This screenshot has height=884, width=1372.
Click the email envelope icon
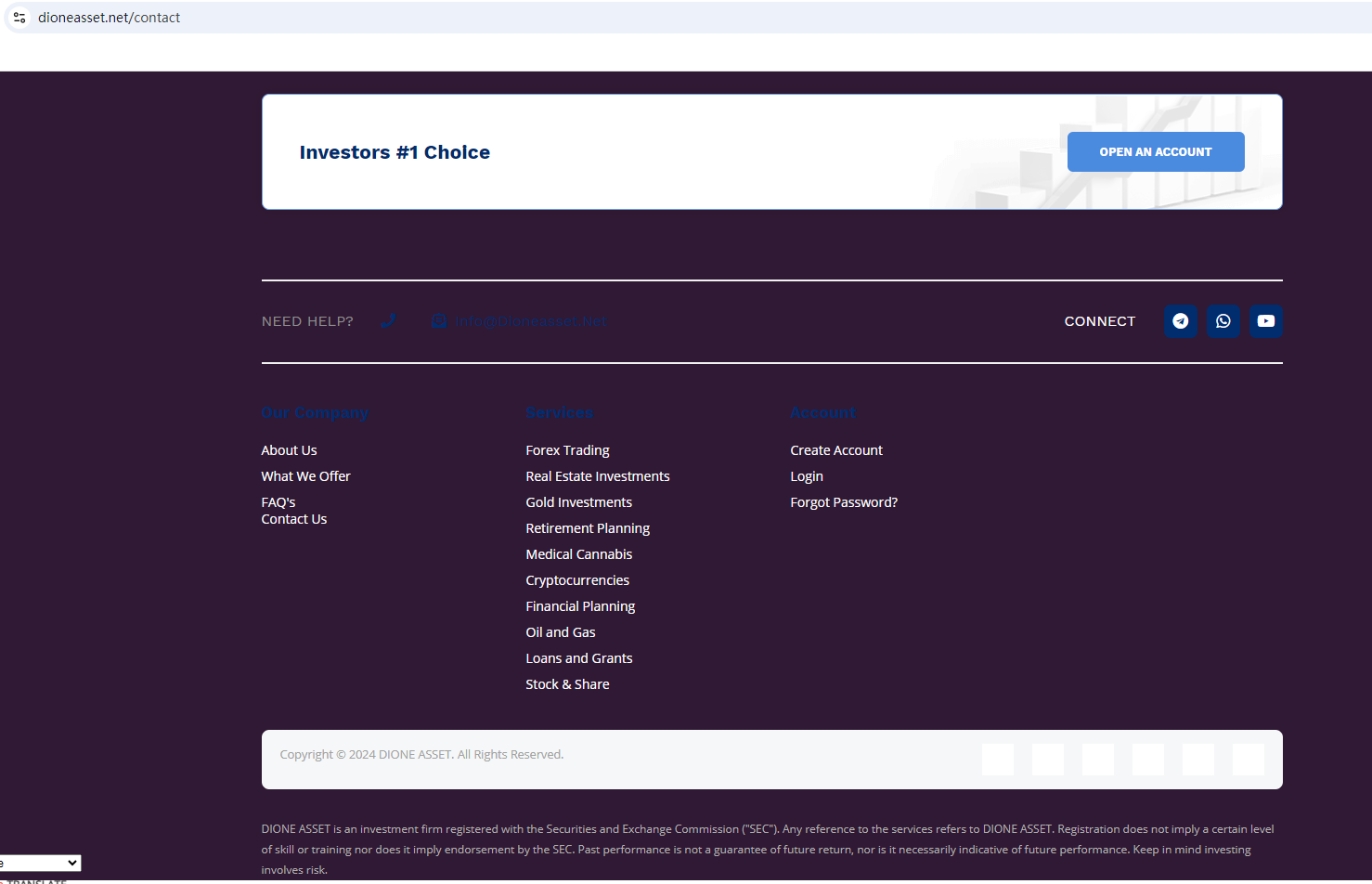pyautogui.click(x=439, y=321)
